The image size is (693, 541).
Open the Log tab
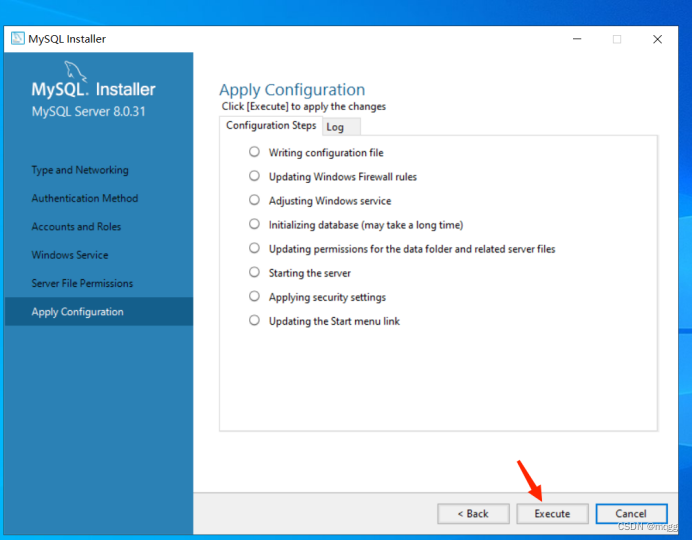coord(341,127)
